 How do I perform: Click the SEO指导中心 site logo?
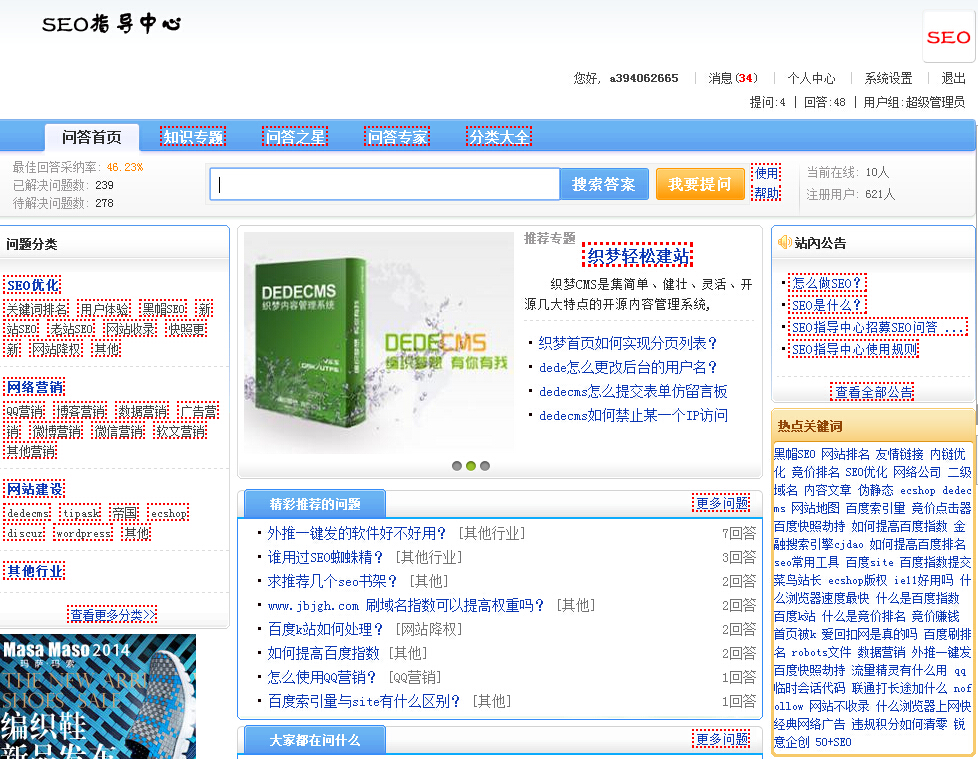(111, 24)
